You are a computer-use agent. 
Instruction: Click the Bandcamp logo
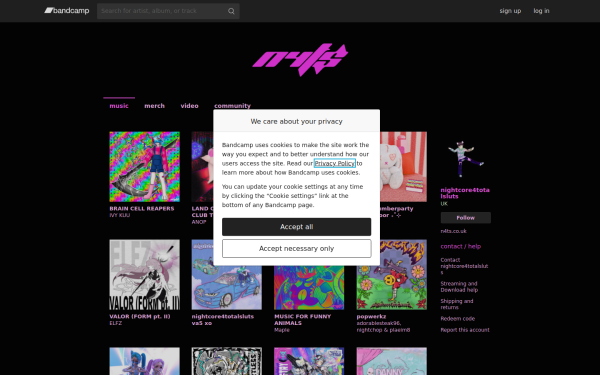tap(67, 11)
